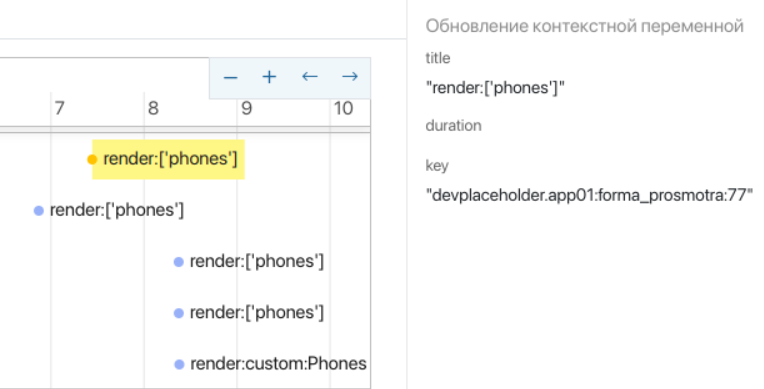Shift timeline right with the right arrow
The height and width of the screenshot is (389, 764).
pos(350,77)
